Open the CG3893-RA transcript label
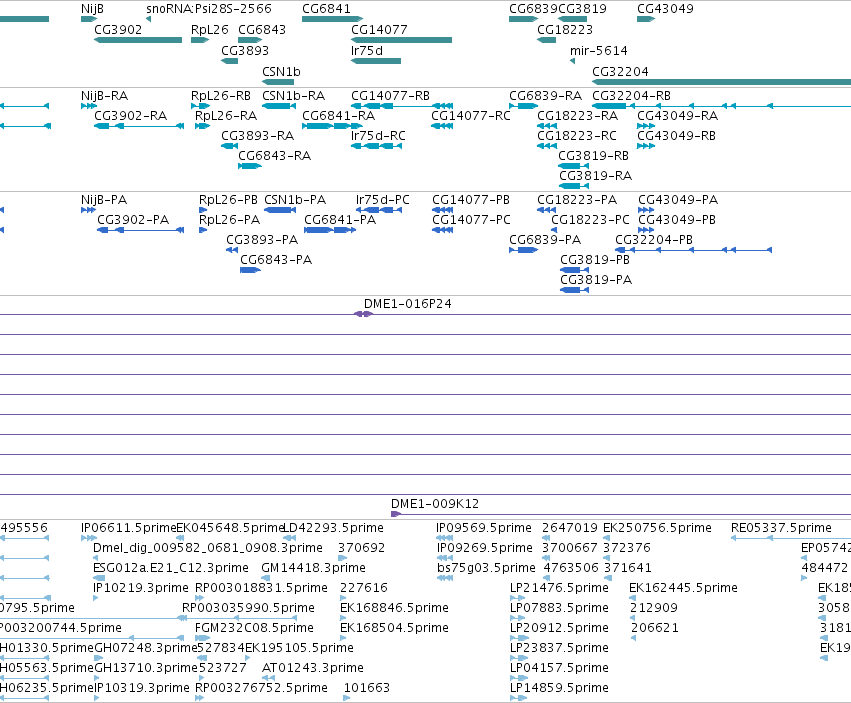 pos(257,136)
